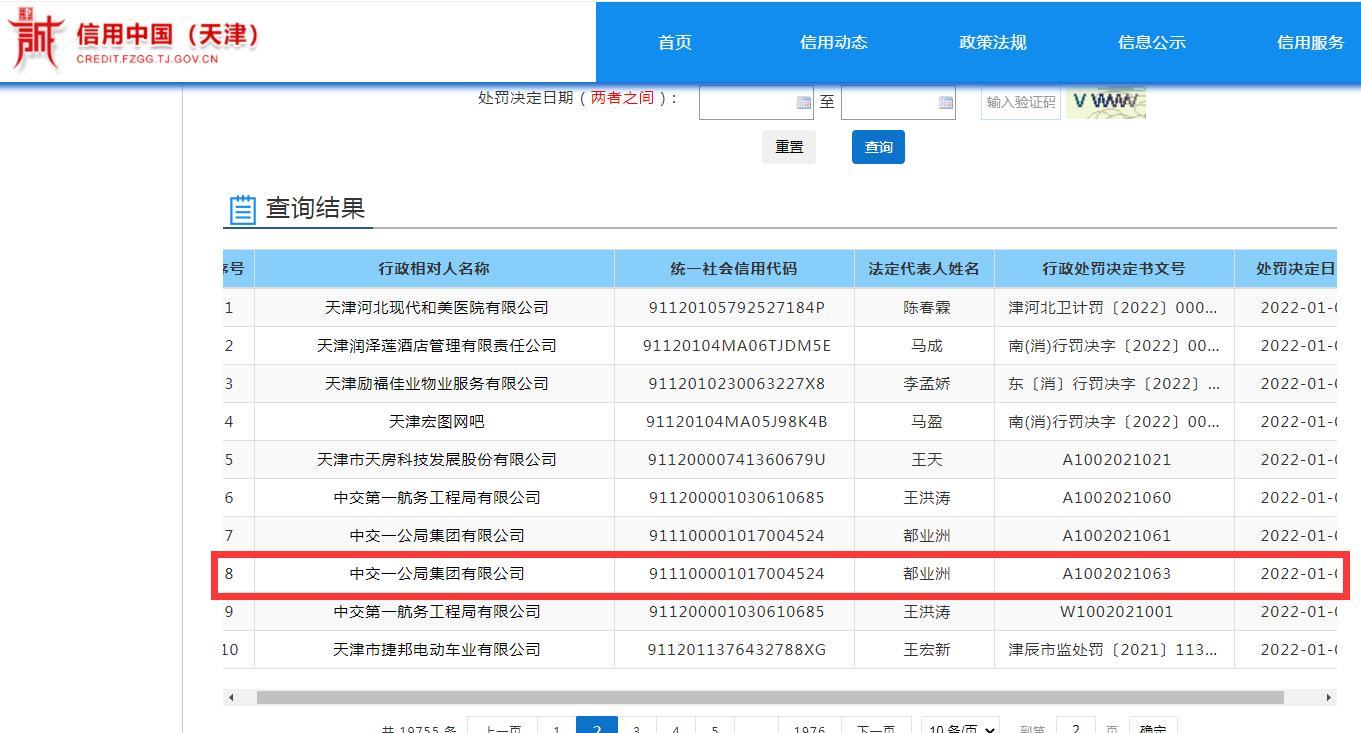This screenshot has width=1361, height=733.
Task: Click document number 津河北卫计罚〔2022〕000…
Action: click(x=1113, y=308)
